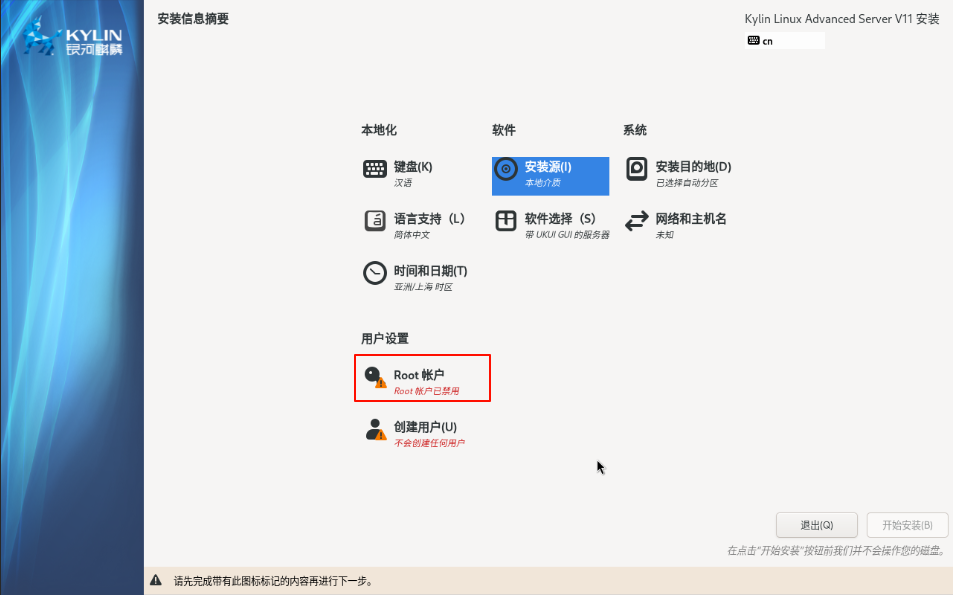This screenshot has width=953, height=595.
Task: Open the software selection package icon
Action: pos(506,221)
